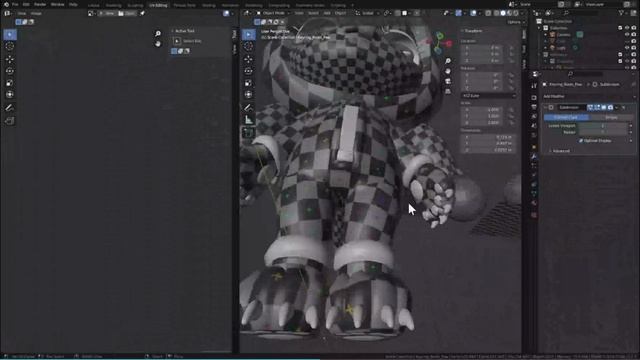This screenshot has width=640, height=360.
Task: Open the Object Mode dropdown
Action: pyautogui.click(x=273, y=13)
